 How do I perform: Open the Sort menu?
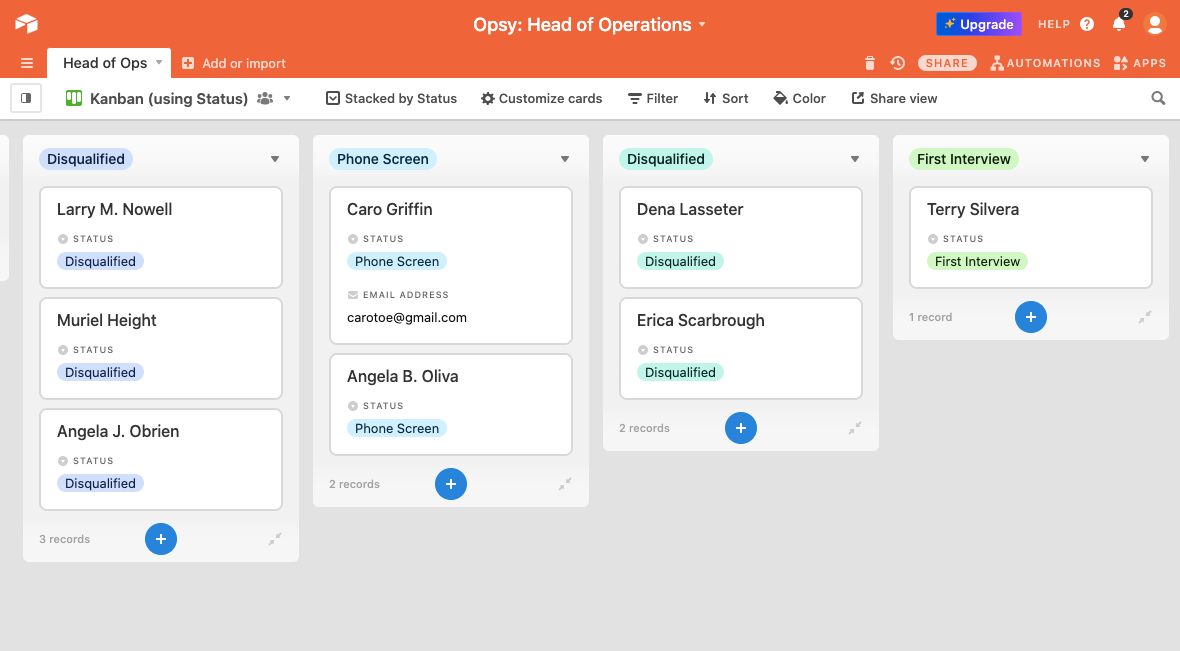tap(726, 98)
